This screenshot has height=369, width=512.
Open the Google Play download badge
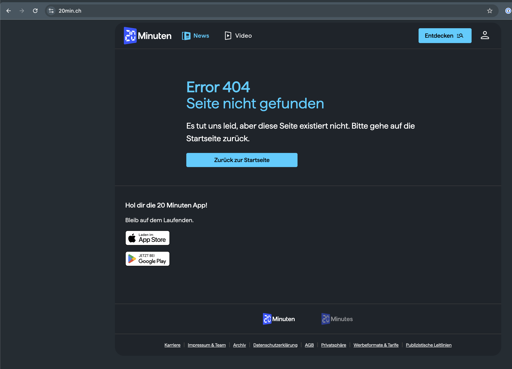tap(147, 259)
